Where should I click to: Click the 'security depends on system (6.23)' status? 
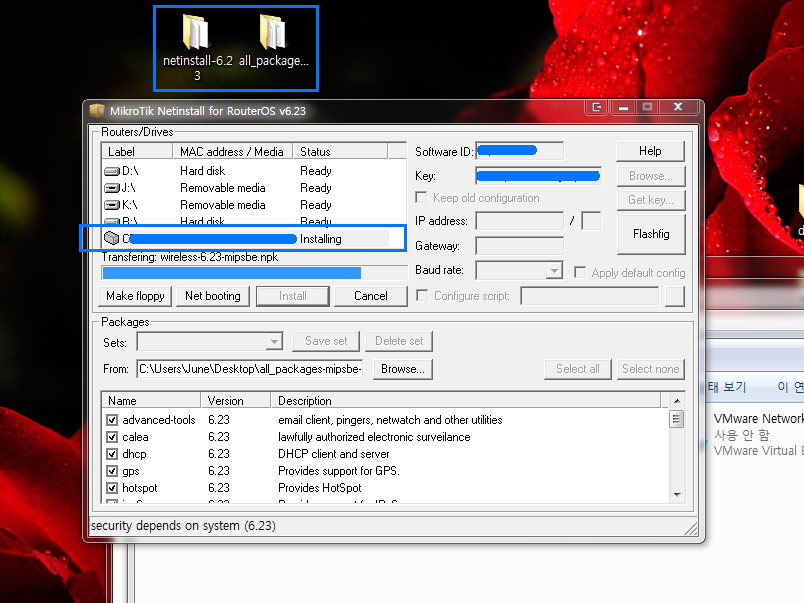183,526
